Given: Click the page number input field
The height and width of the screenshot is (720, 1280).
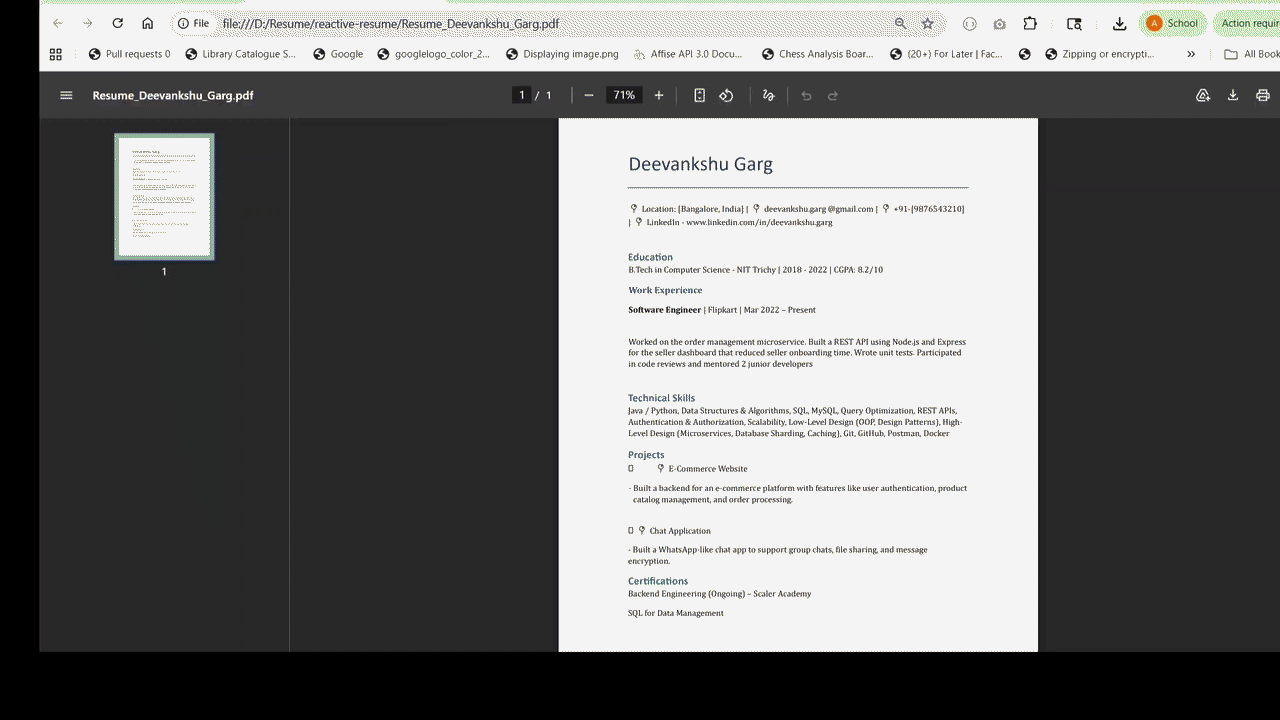Looking at the screenshot, I should 521,95.
